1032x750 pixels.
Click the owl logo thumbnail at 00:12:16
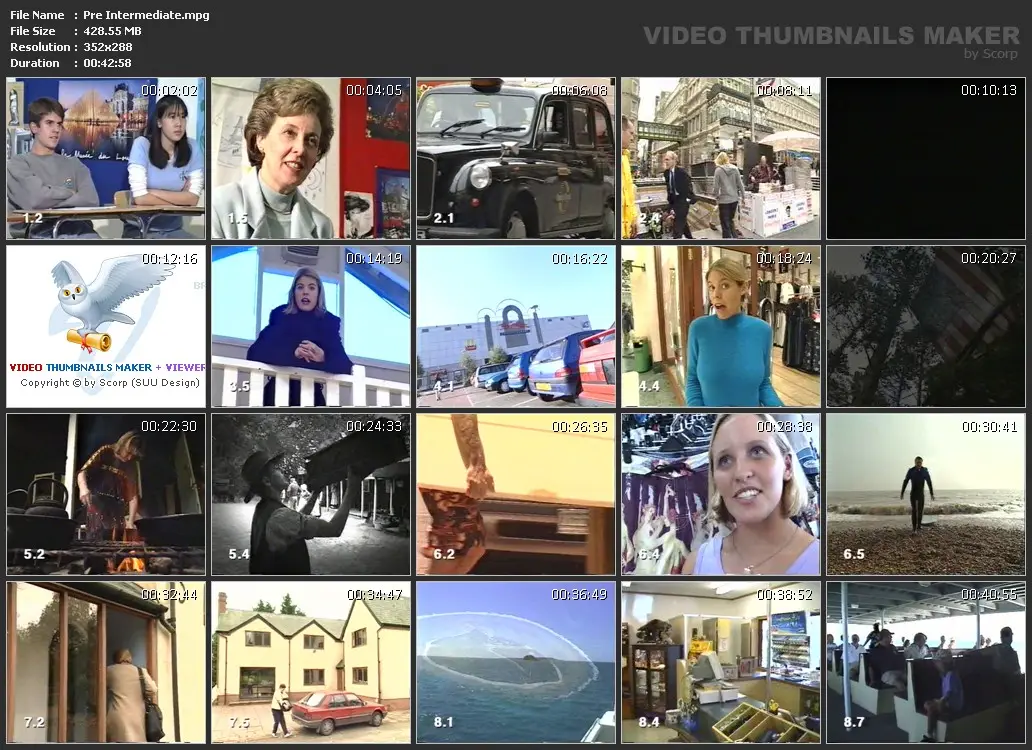pos(106,326)
